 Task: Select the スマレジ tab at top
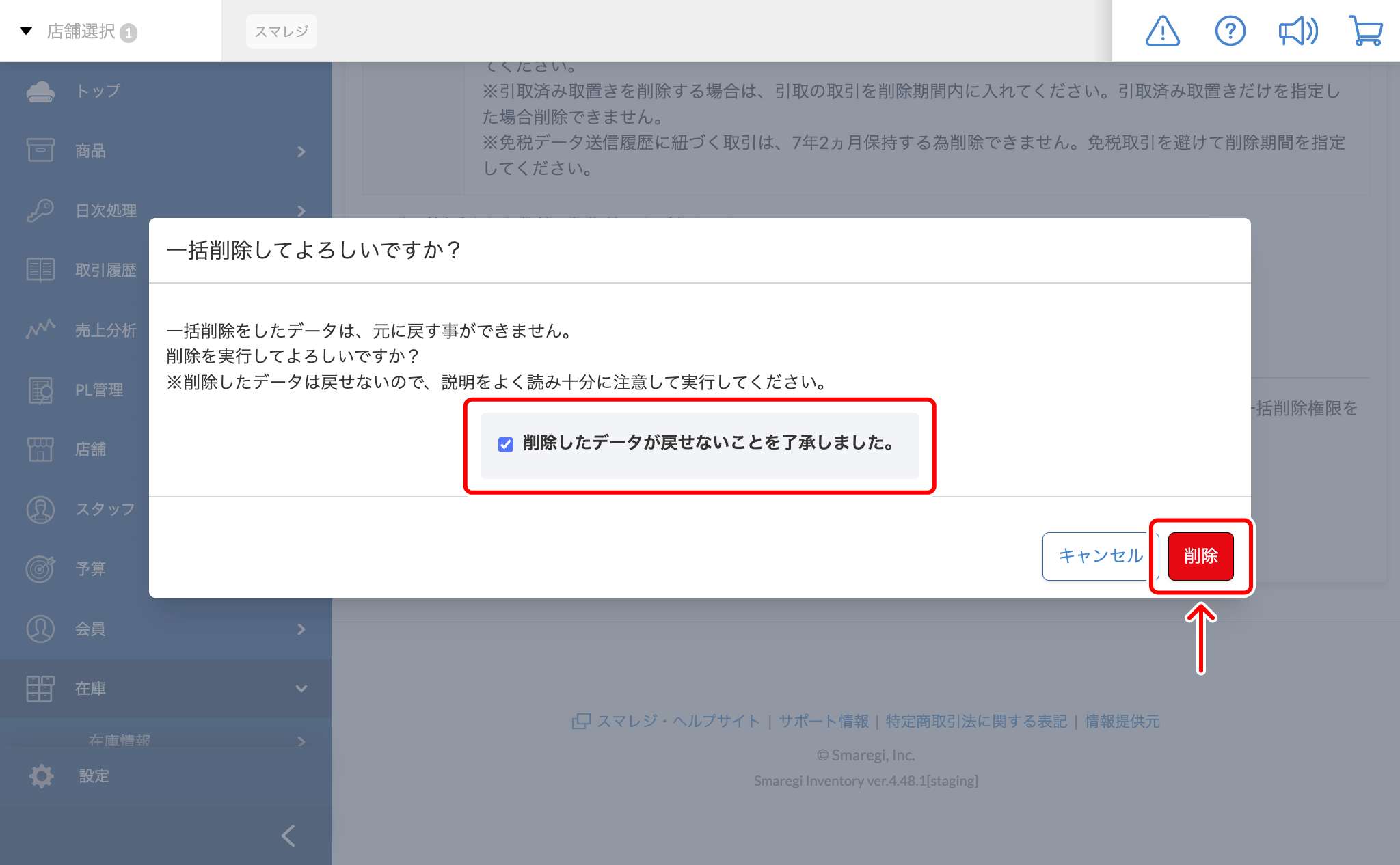tap(281, 31)
